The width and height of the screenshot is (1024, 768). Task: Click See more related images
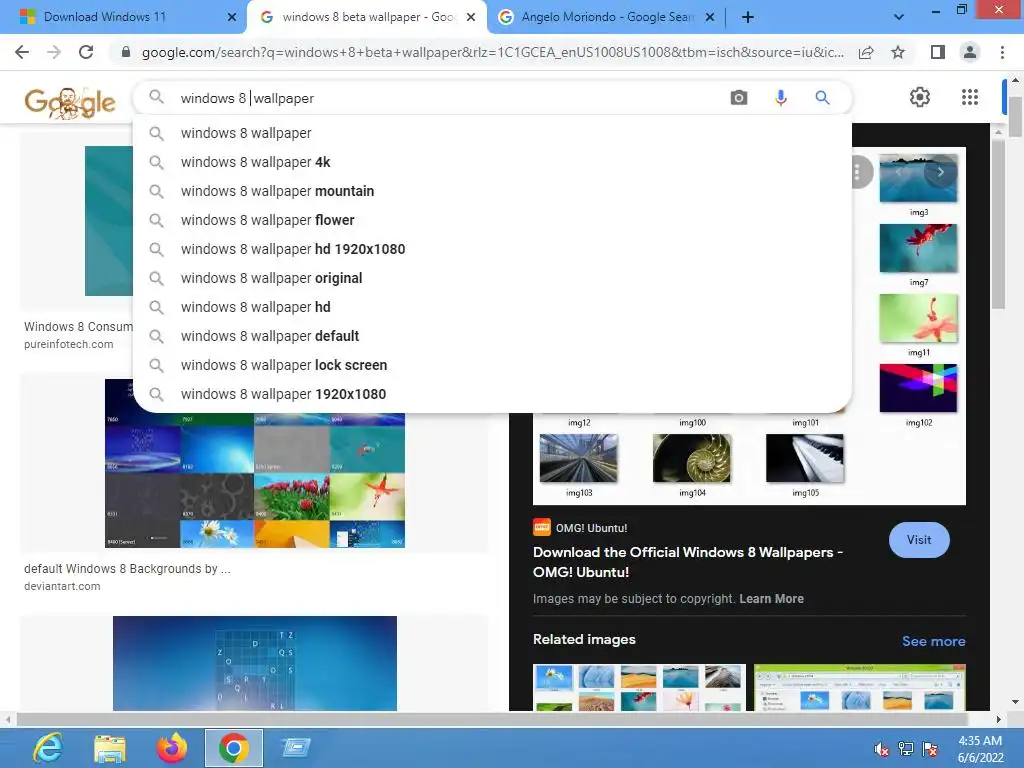coord(933,641)
